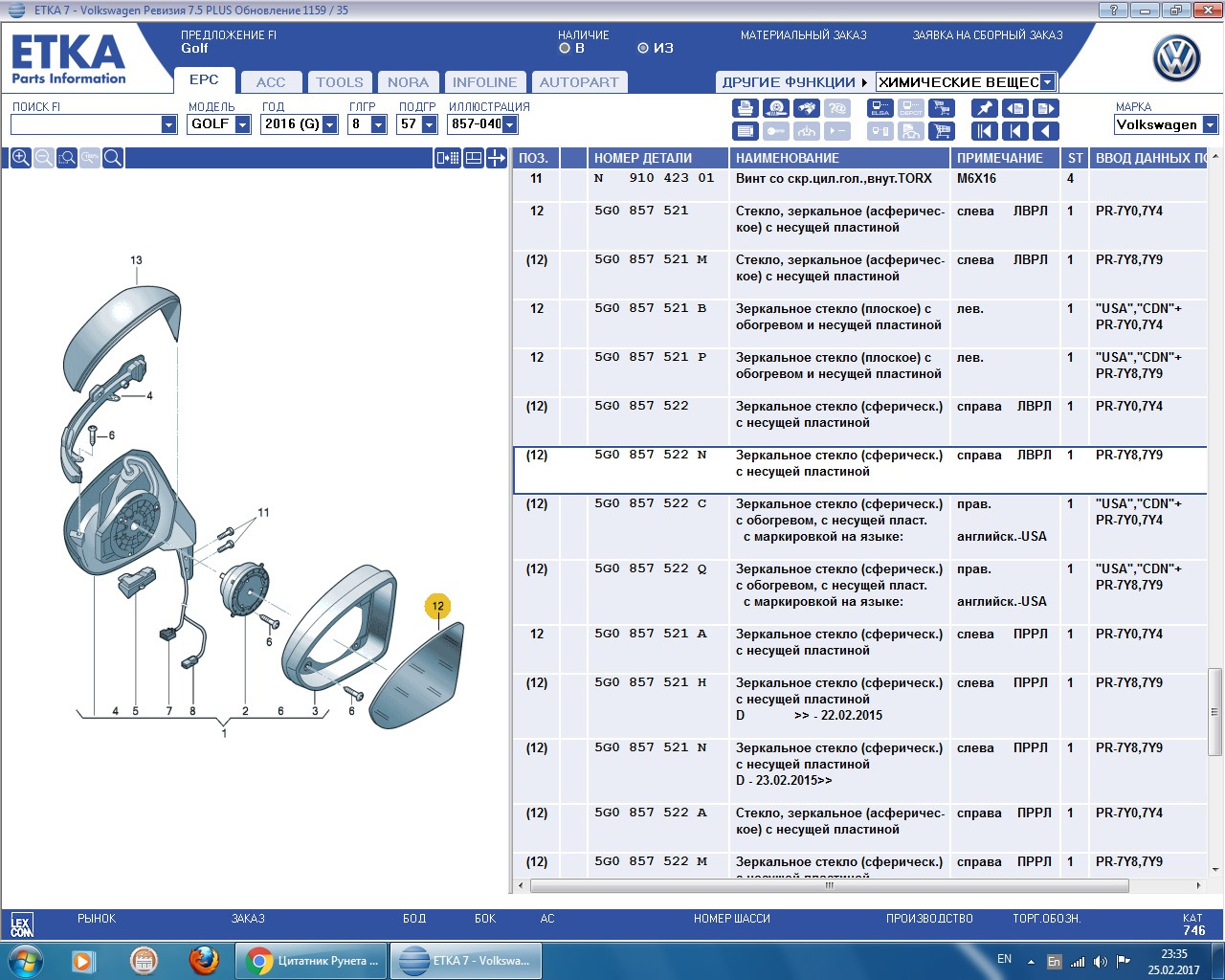
Task: Click the ПРИМЕЧАНИЕ column header
Action: pyautogui.click(x=1005, y=158)
